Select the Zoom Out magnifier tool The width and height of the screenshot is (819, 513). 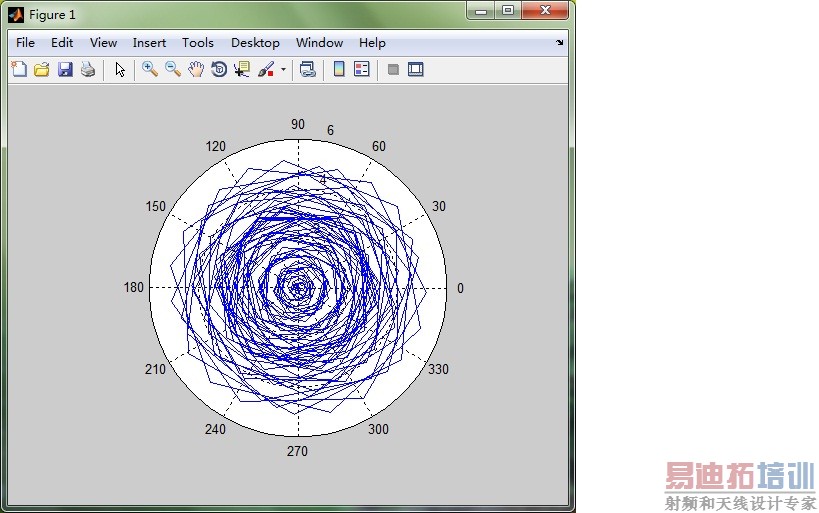[173, 69]
